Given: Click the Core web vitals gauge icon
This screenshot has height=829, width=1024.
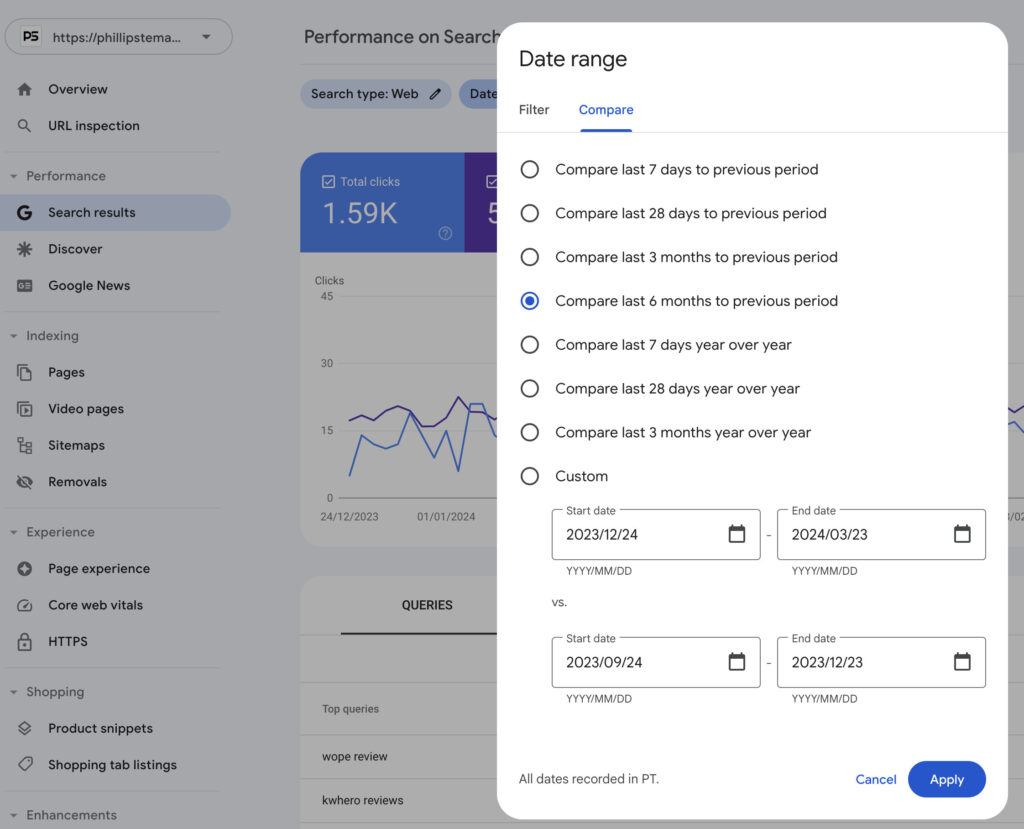Looking at the screenshot, I should 25,605.
